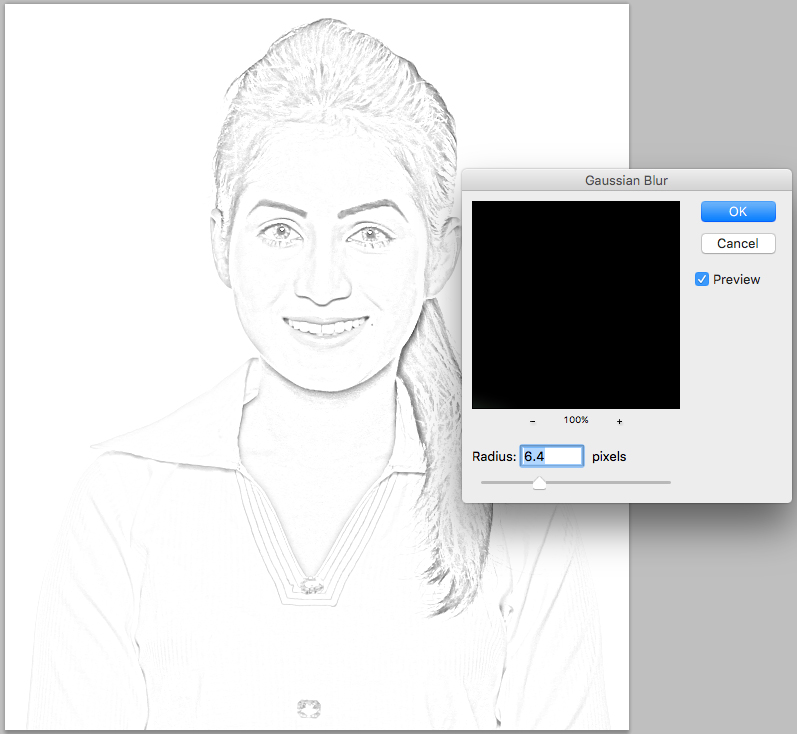Zoom in the blur preview with plus icon
The width and height of the screenshot is (797, 734).
pyautogui.click(x=620, y=421)
